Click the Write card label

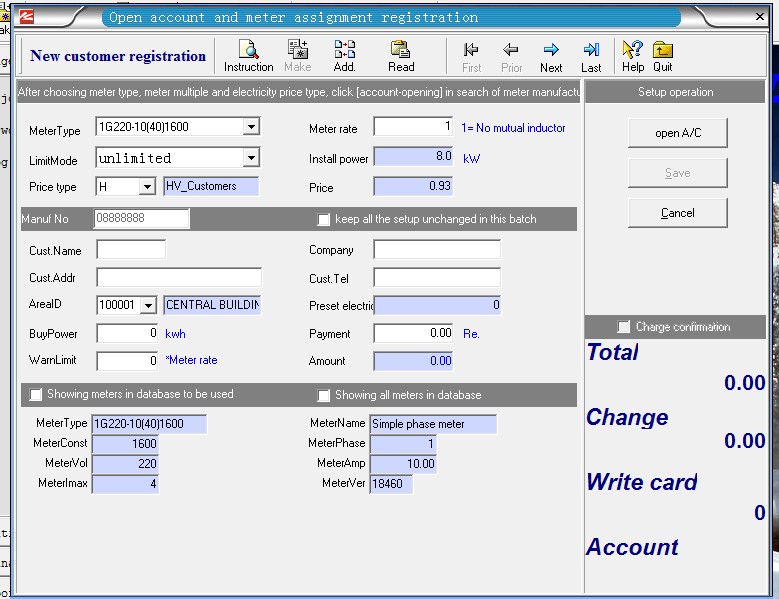(641, 482)
